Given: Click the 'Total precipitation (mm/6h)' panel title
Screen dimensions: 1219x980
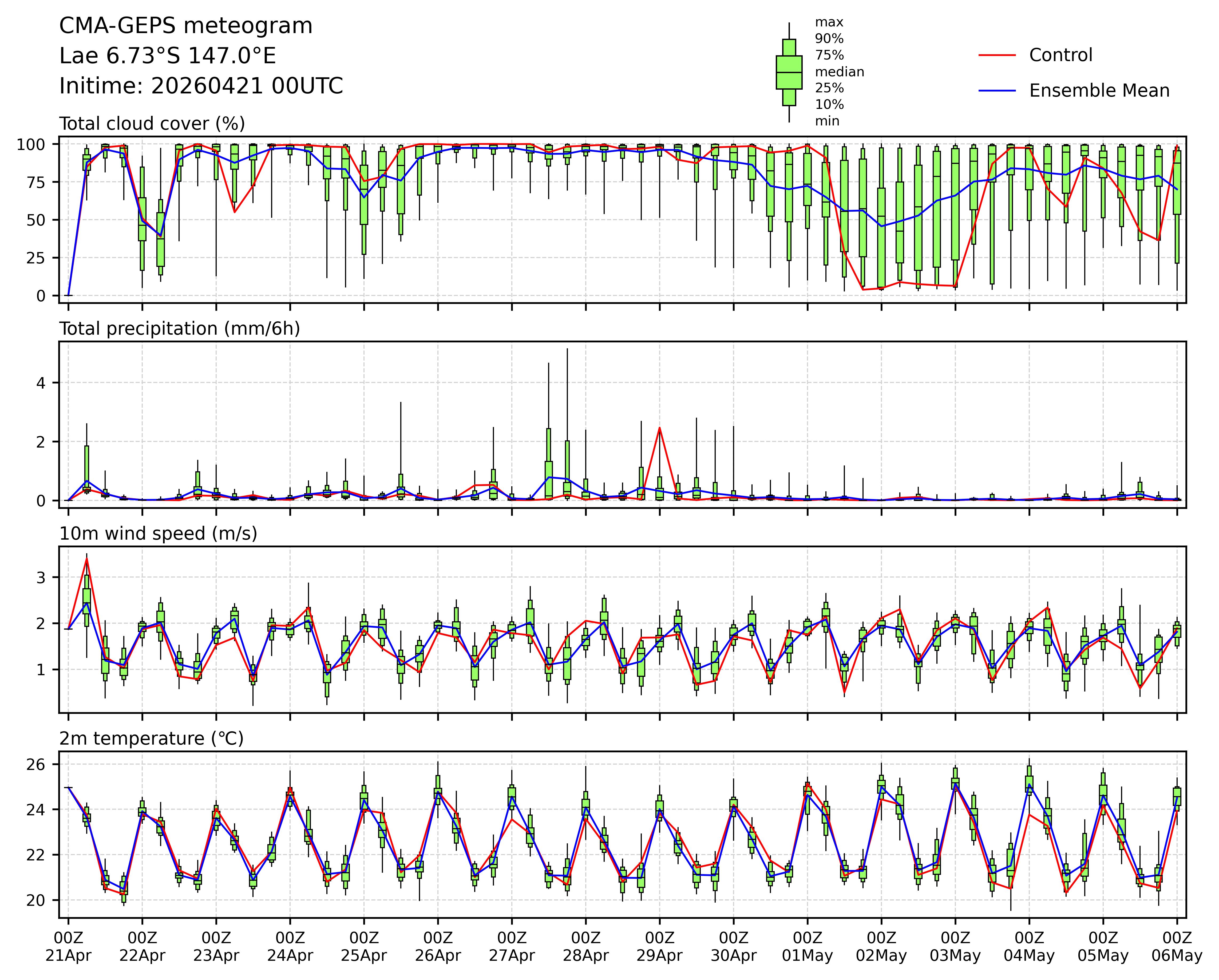Looking at the screenshot, I should [179, 329].
